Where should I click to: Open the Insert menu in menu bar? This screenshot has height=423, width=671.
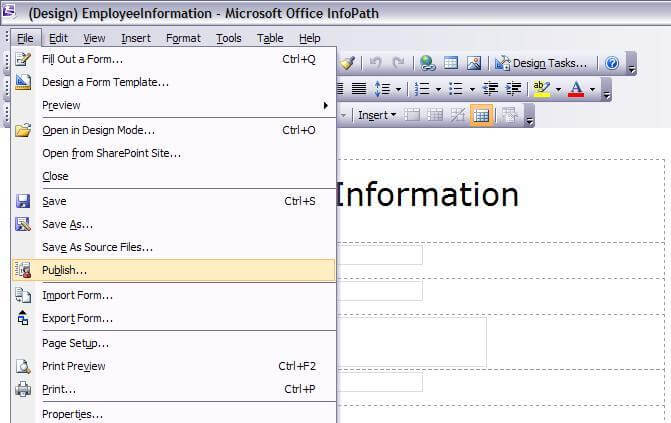(x=136, y=38)
